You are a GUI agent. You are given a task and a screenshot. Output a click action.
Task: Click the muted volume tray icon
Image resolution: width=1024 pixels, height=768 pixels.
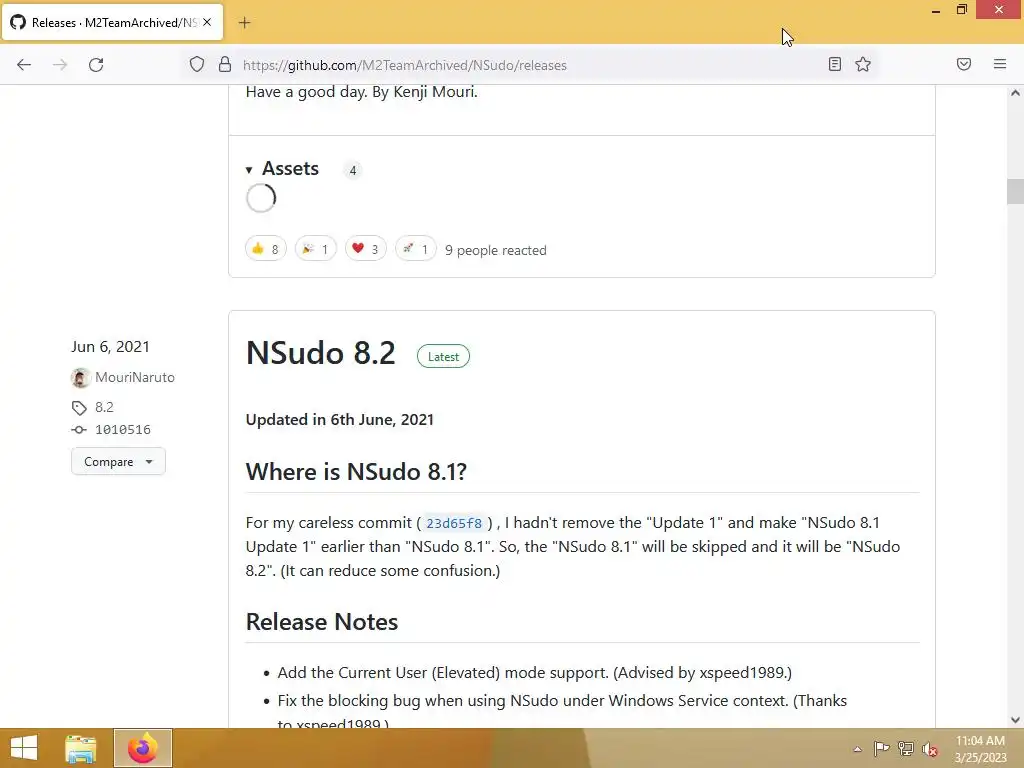coord(930,749)
